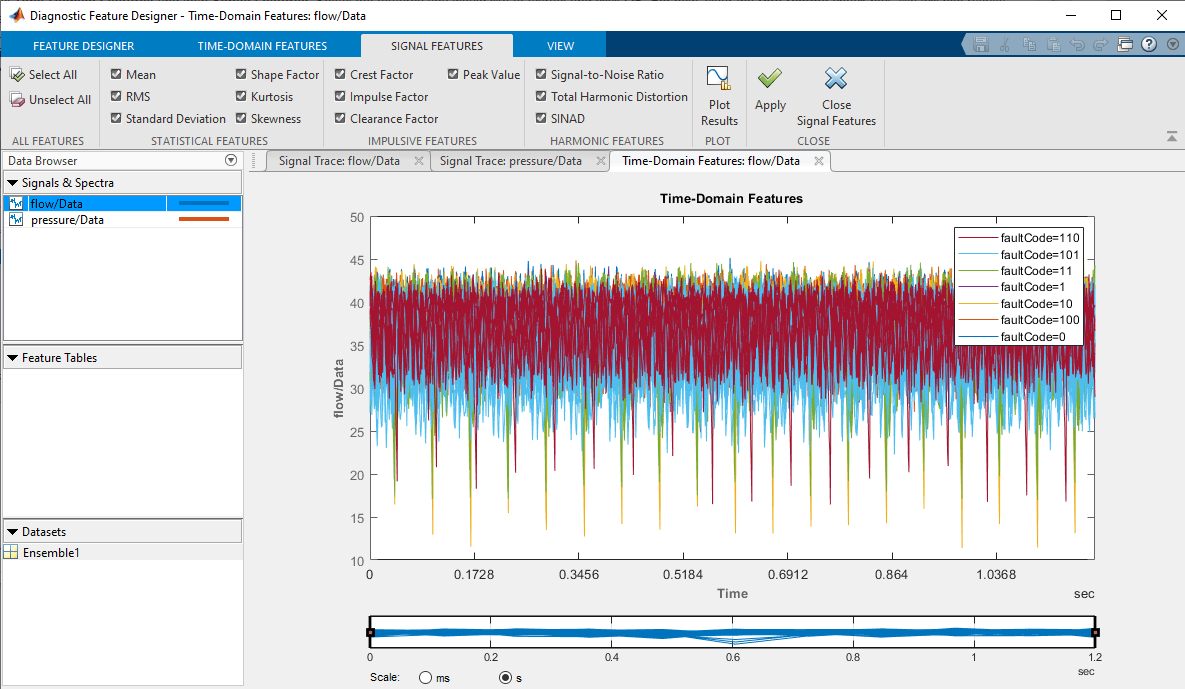The height and width of the screenshot is (689, 1185).
Task: Disable the Total Harmonic Distortion checkbox
Action: (542, 97)
